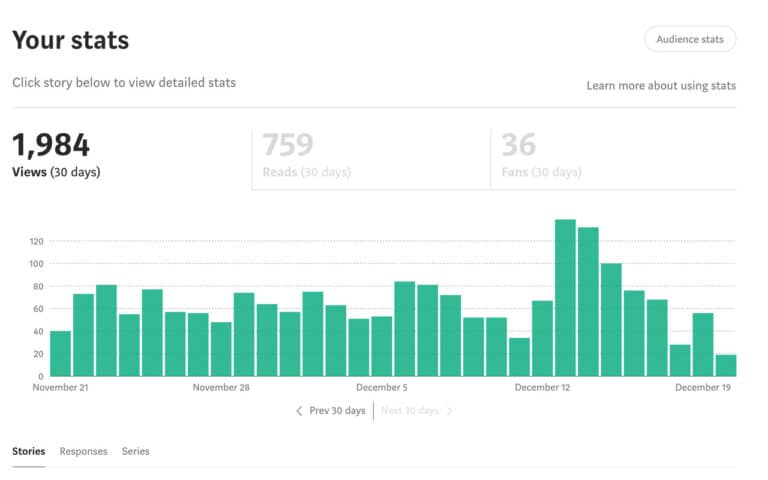Screen dimensions: 768x480
Task: Click the left chevron beside Prev 30 days
Action: coord(299,411)
